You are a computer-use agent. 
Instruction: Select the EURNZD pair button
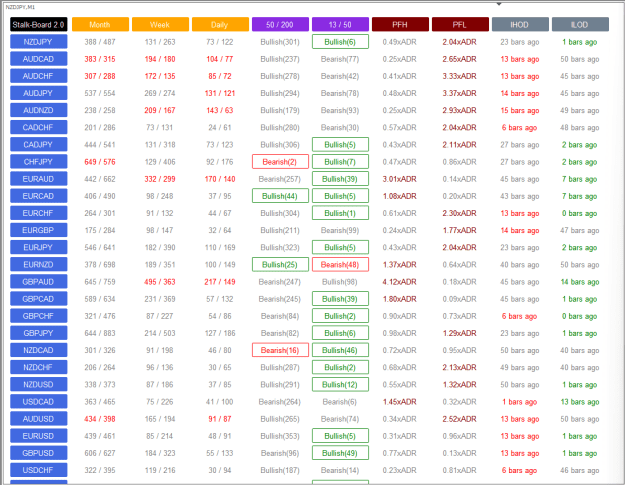click(39, 265)
